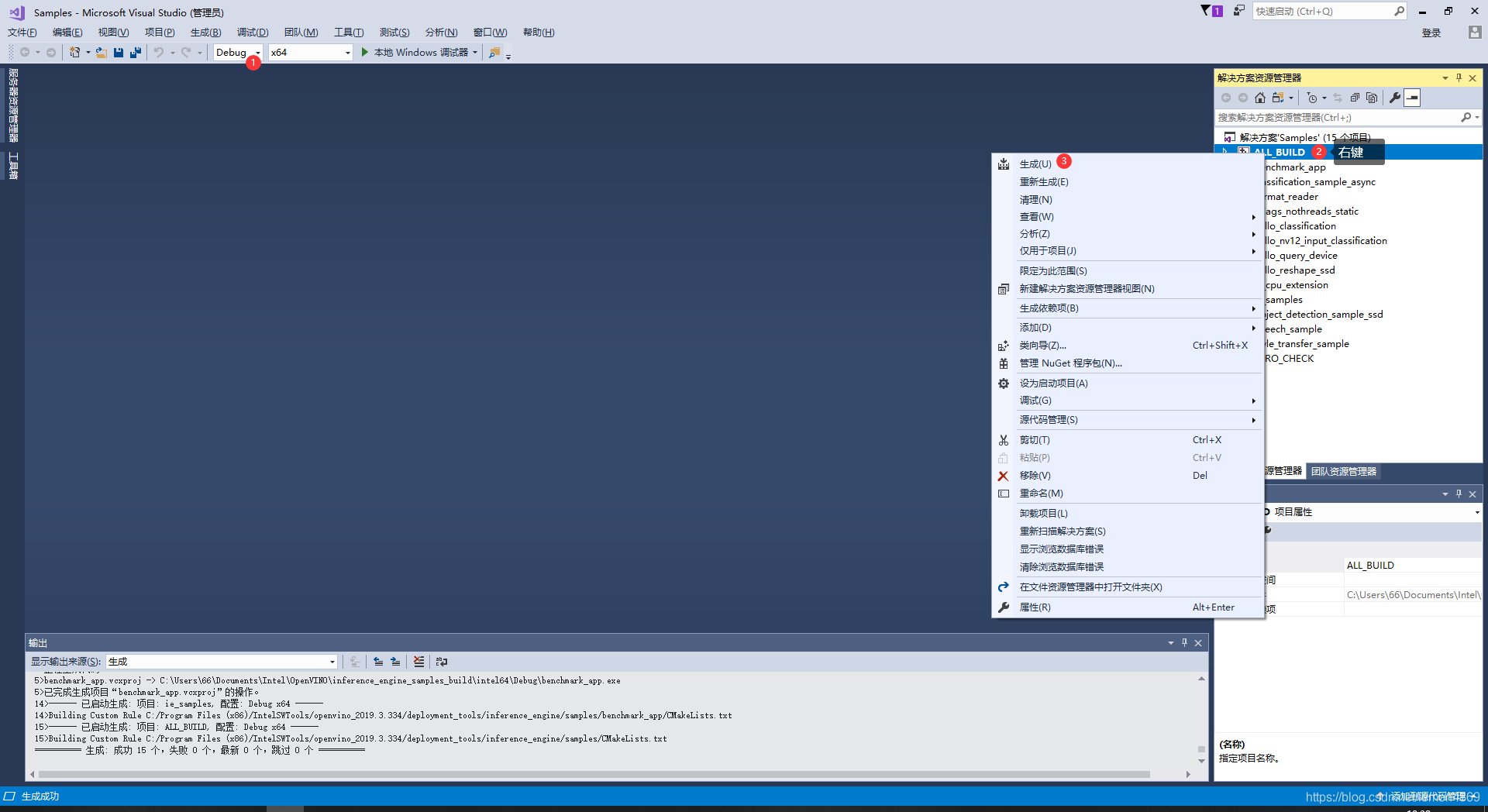Click the feedback icon near Quick Launch
1488x812 pixels.
(x=1239, y=11)
